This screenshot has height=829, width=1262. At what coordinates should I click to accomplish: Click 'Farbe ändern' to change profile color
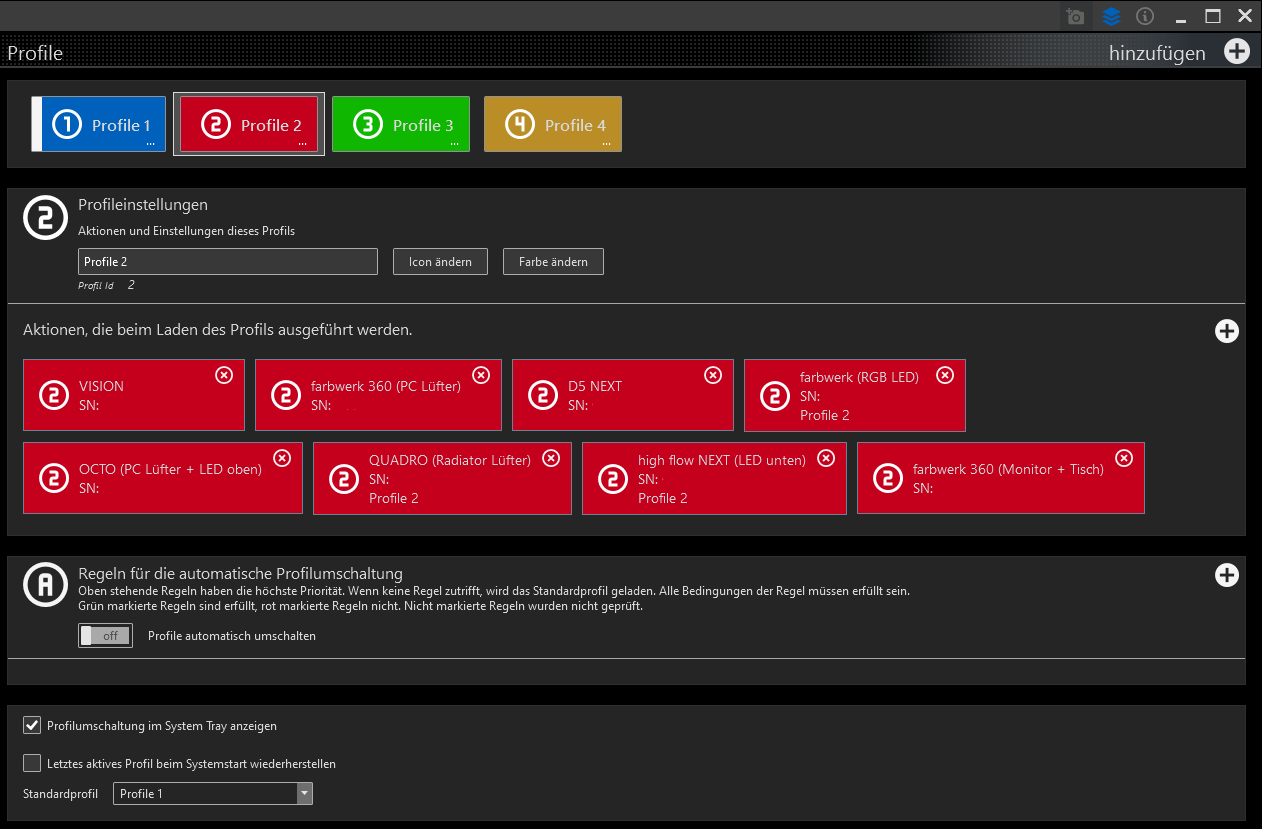(553, 262)
